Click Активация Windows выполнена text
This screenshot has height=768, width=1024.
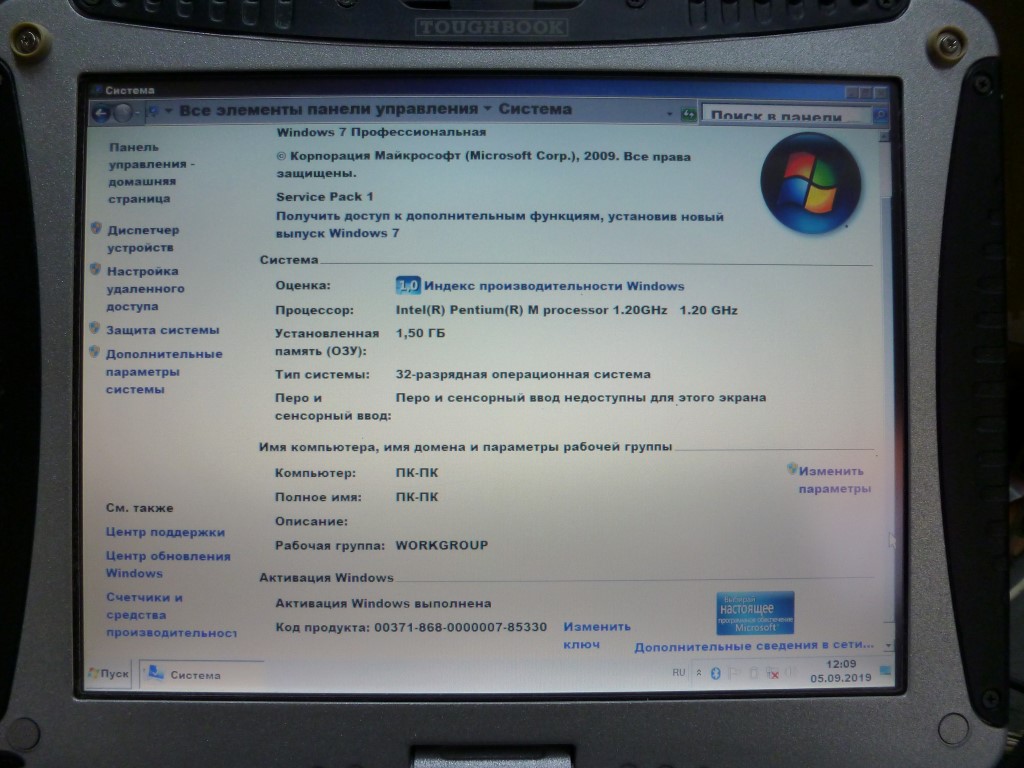pyautogui.click(x=383, y=603)
